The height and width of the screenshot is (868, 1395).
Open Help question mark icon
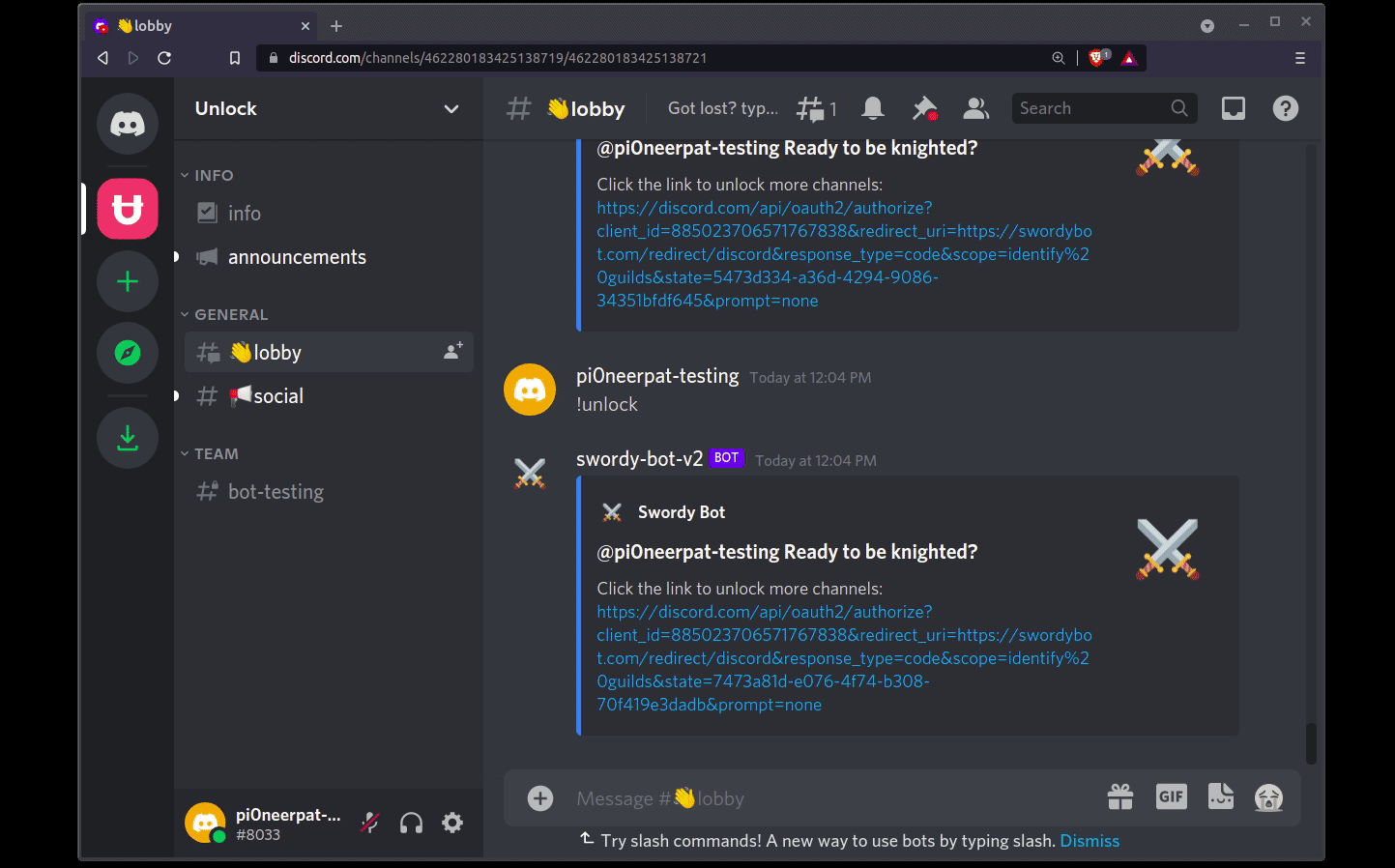[1286, 108]
